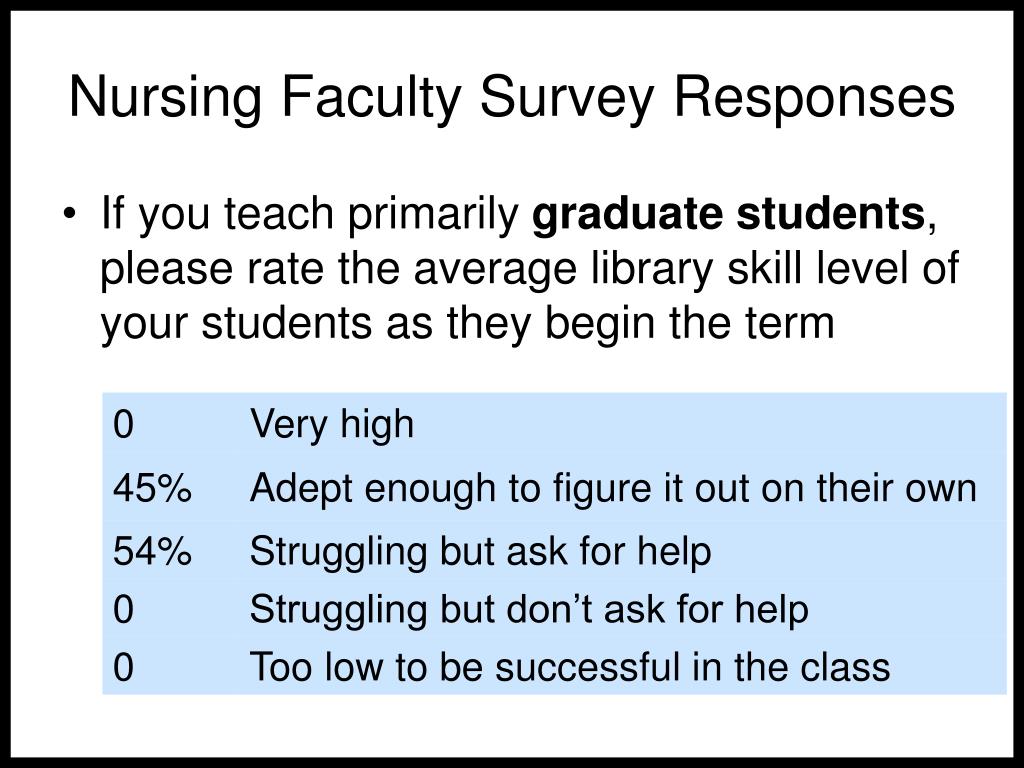Image resolution: width=1024 pixels, height=768 pixels.
Task: Click the 0 beside Too low to be successful
Action: click(123, 667)
